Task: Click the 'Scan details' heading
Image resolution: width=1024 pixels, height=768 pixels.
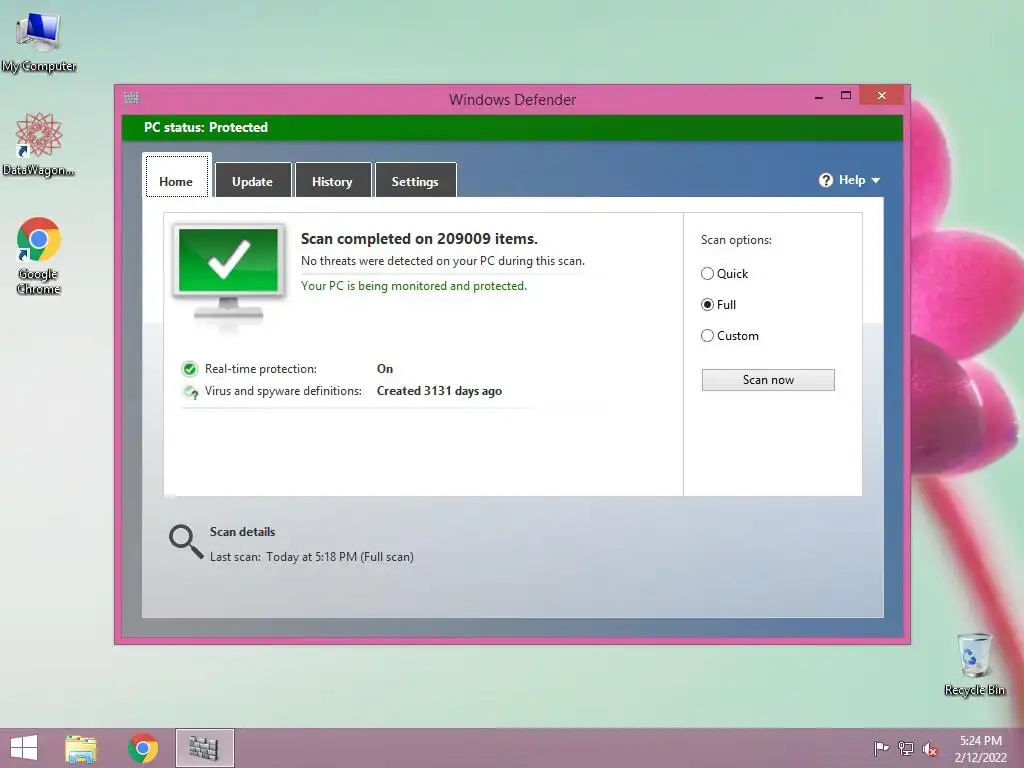Action: click(242, 532)
